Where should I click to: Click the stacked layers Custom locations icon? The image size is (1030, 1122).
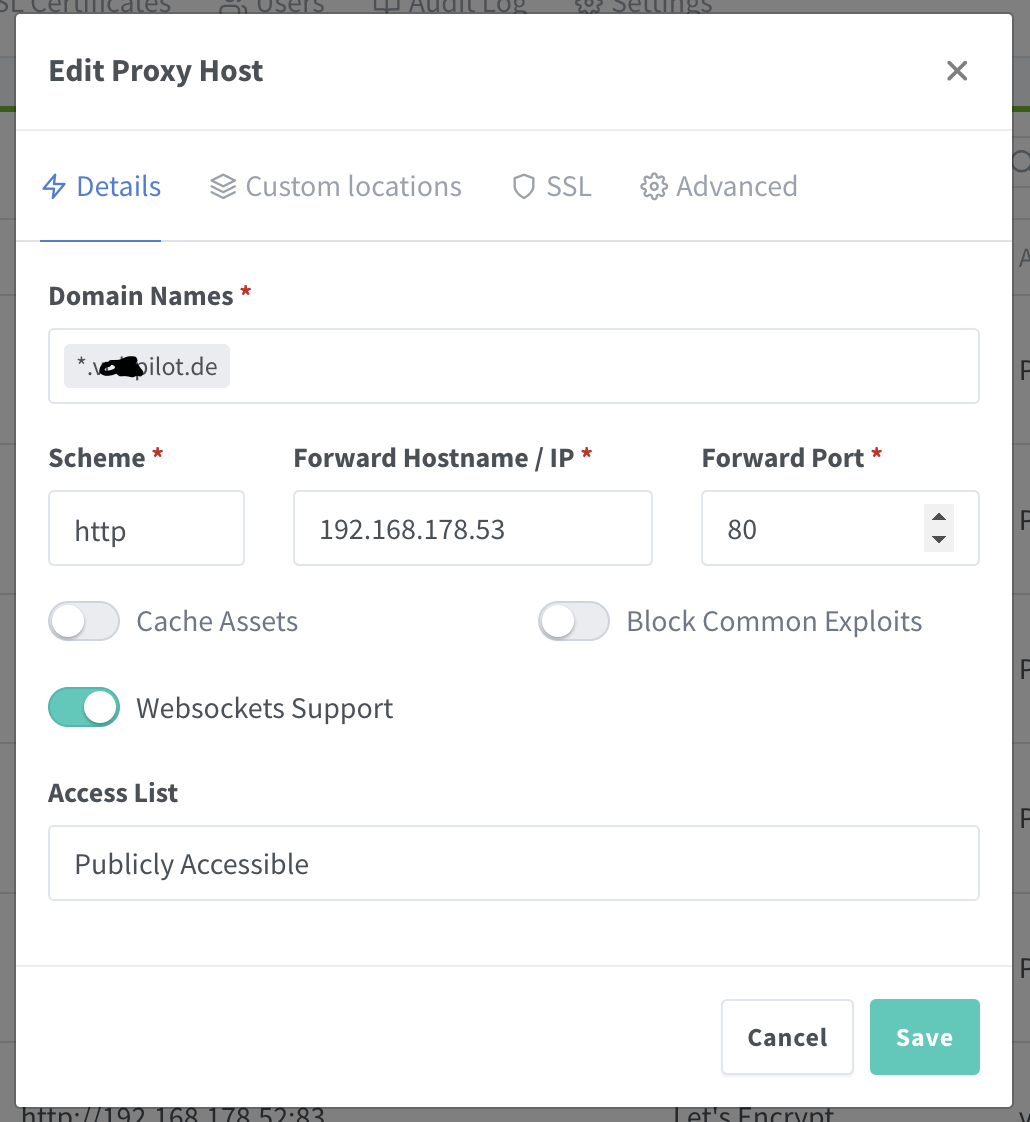click(x=223, y=187)
